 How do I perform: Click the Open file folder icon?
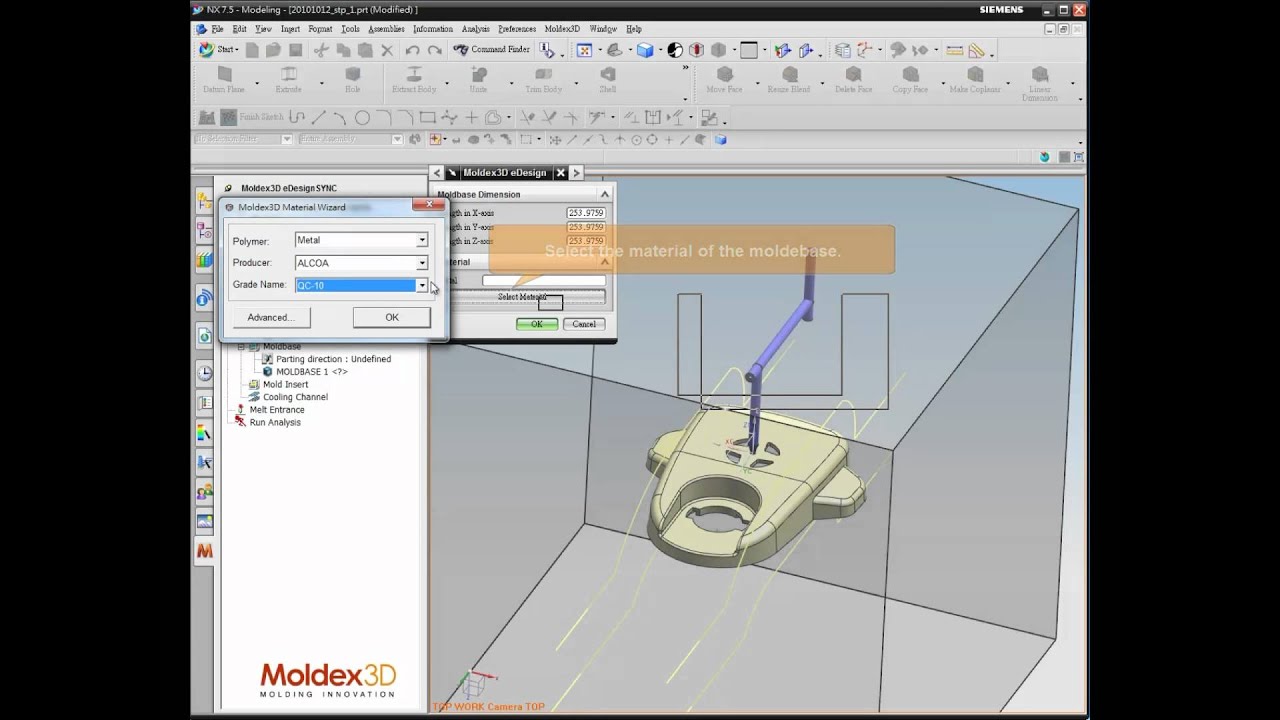274,50
